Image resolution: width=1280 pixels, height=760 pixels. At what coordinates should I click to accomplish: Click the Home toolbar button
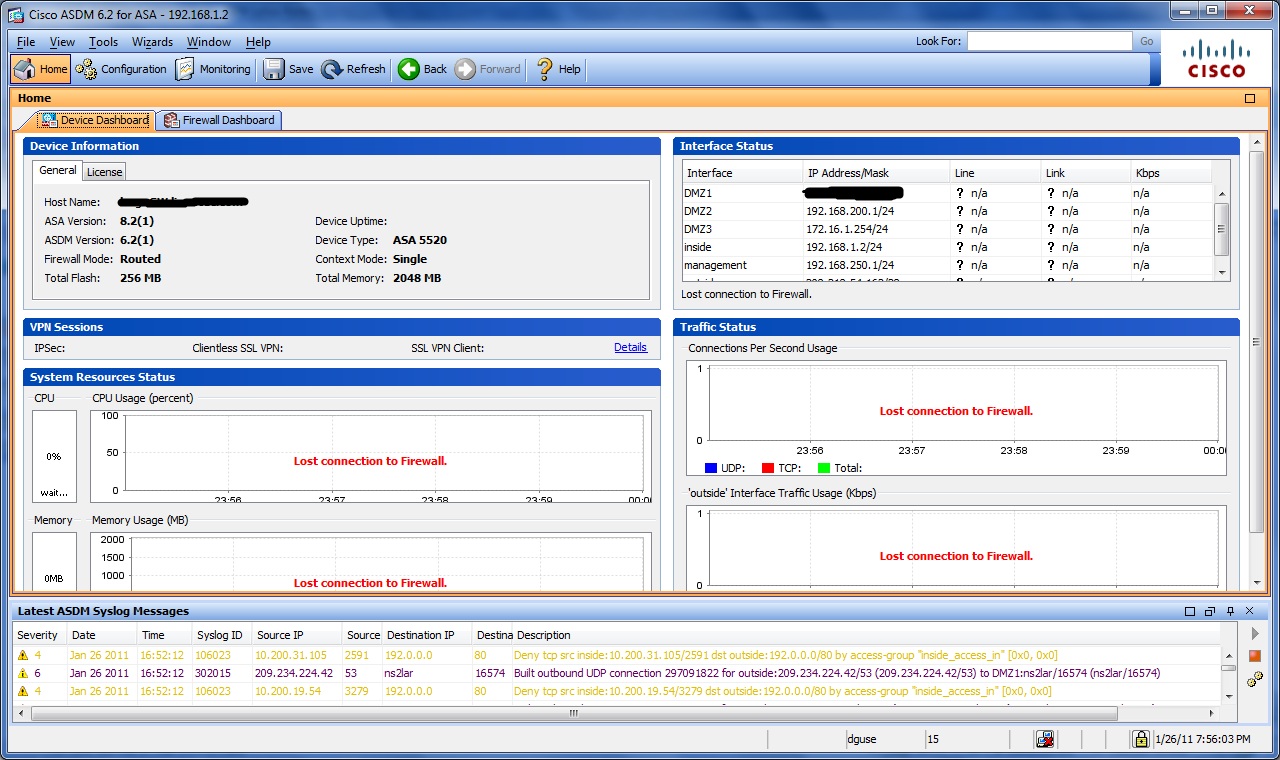[41, 69]
